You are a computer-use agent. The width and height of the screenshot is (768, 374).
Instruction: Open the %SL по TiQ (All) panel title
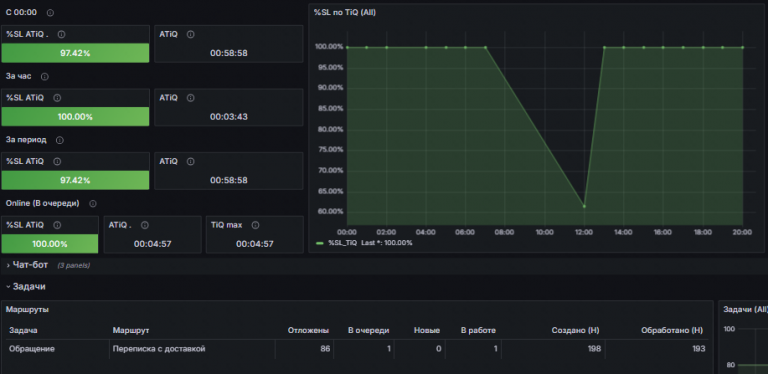pyautogui.click(x=345, y=12)
